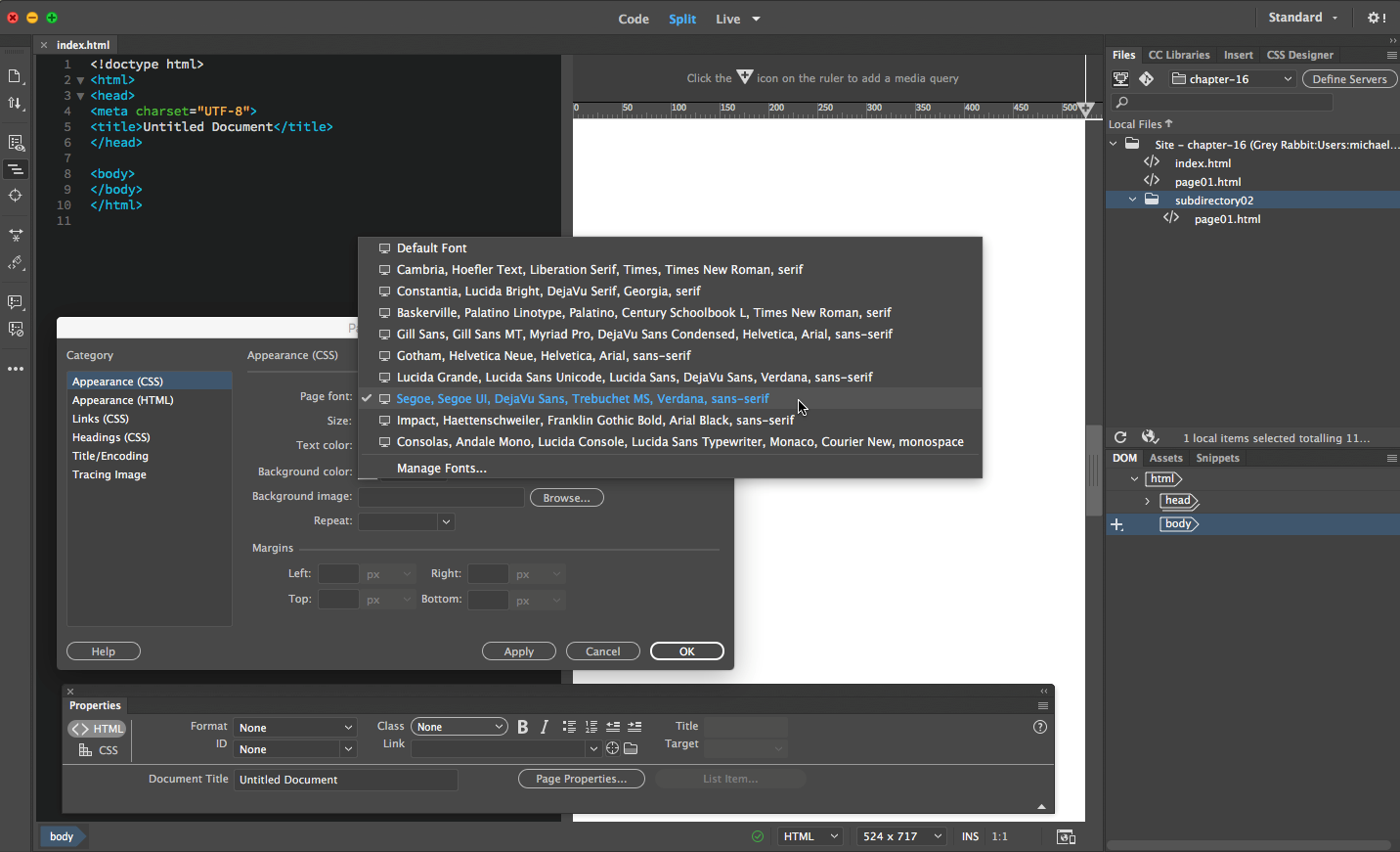Click Apply in the Page Properties dialog
The width and height of the screenshot is (1400, 852).
click(518, 651)
